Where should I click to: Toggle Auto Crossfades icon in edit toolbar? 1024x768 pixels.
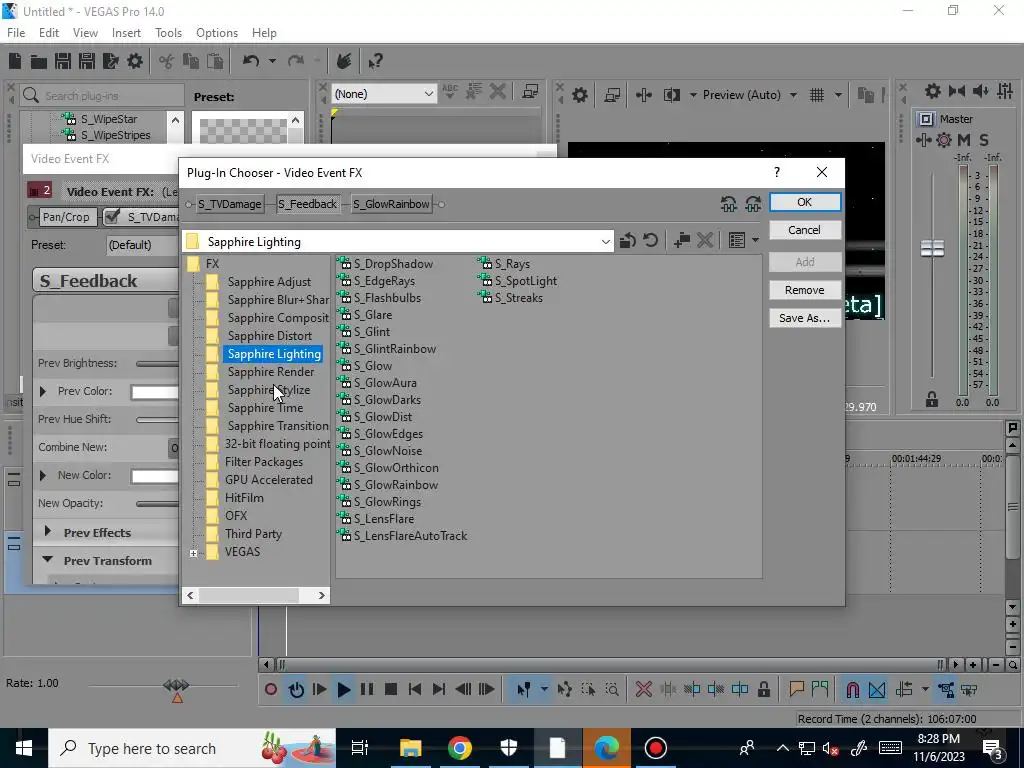point(877,690)
